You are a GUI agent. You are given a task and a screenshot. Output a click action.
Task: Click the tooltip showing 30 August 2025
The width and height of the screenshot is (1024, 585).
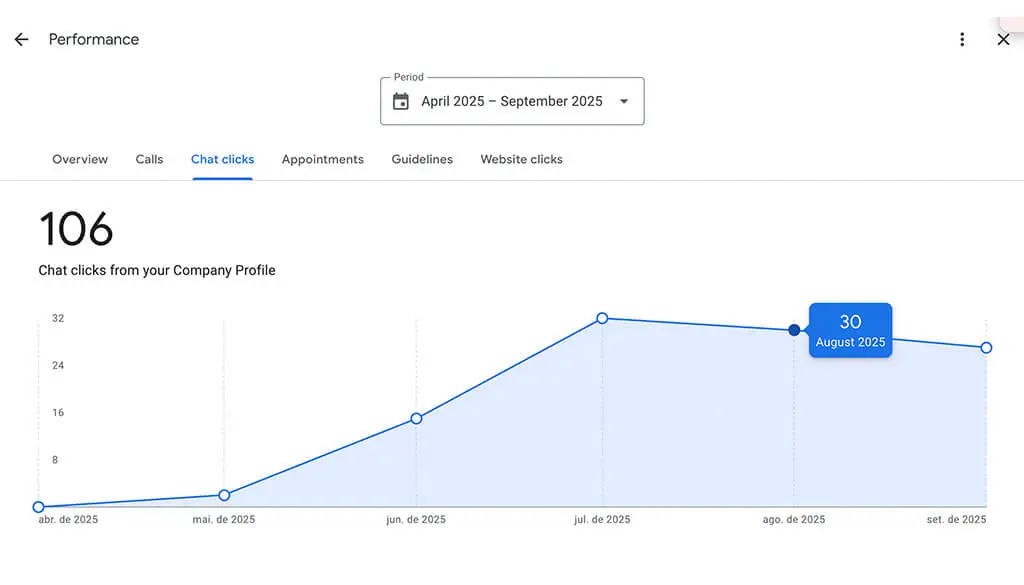click(x=850, y=330)
